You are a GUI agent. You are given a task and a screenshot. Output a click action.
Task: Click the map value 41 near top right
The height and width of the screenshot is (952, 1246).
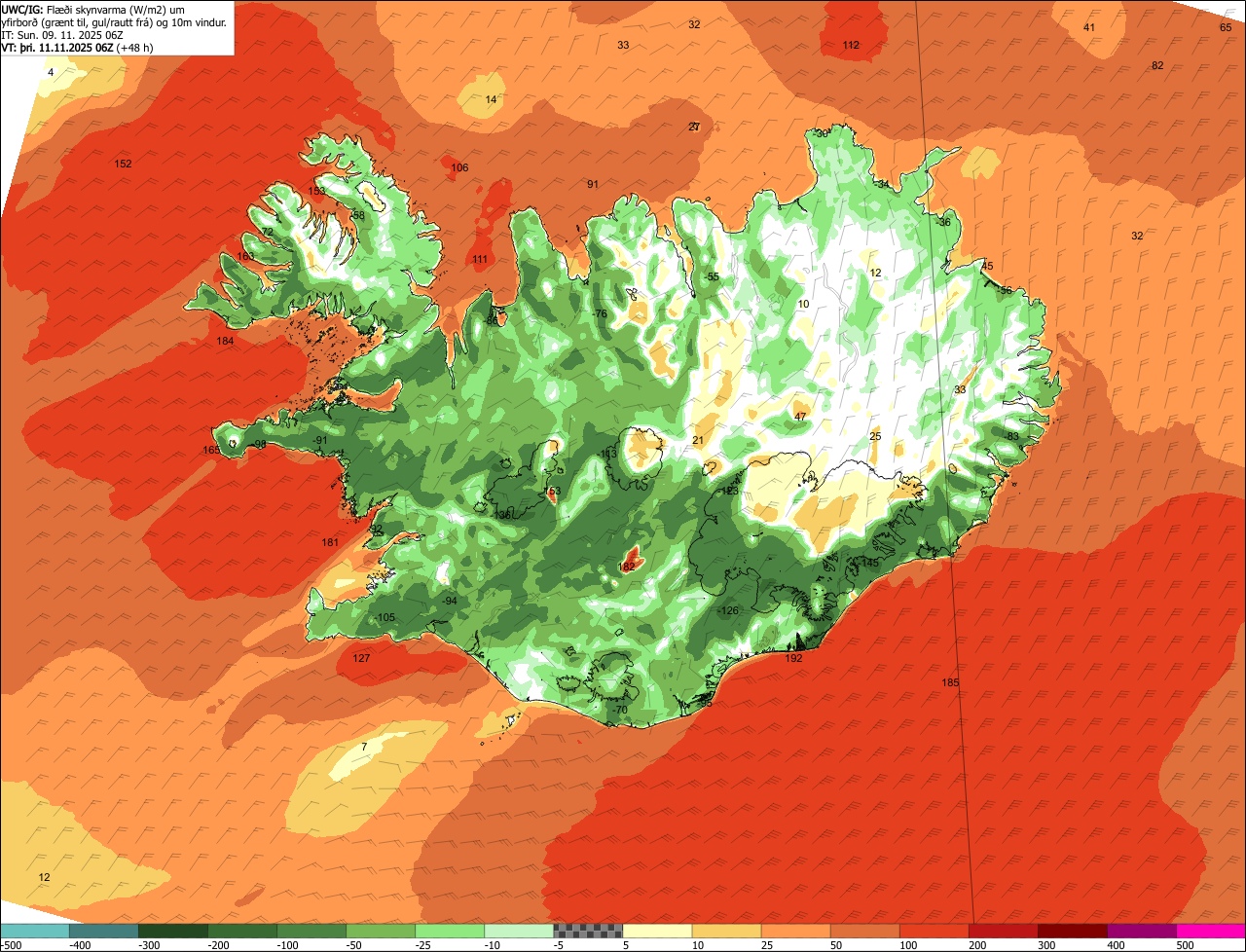[1089, 27]
